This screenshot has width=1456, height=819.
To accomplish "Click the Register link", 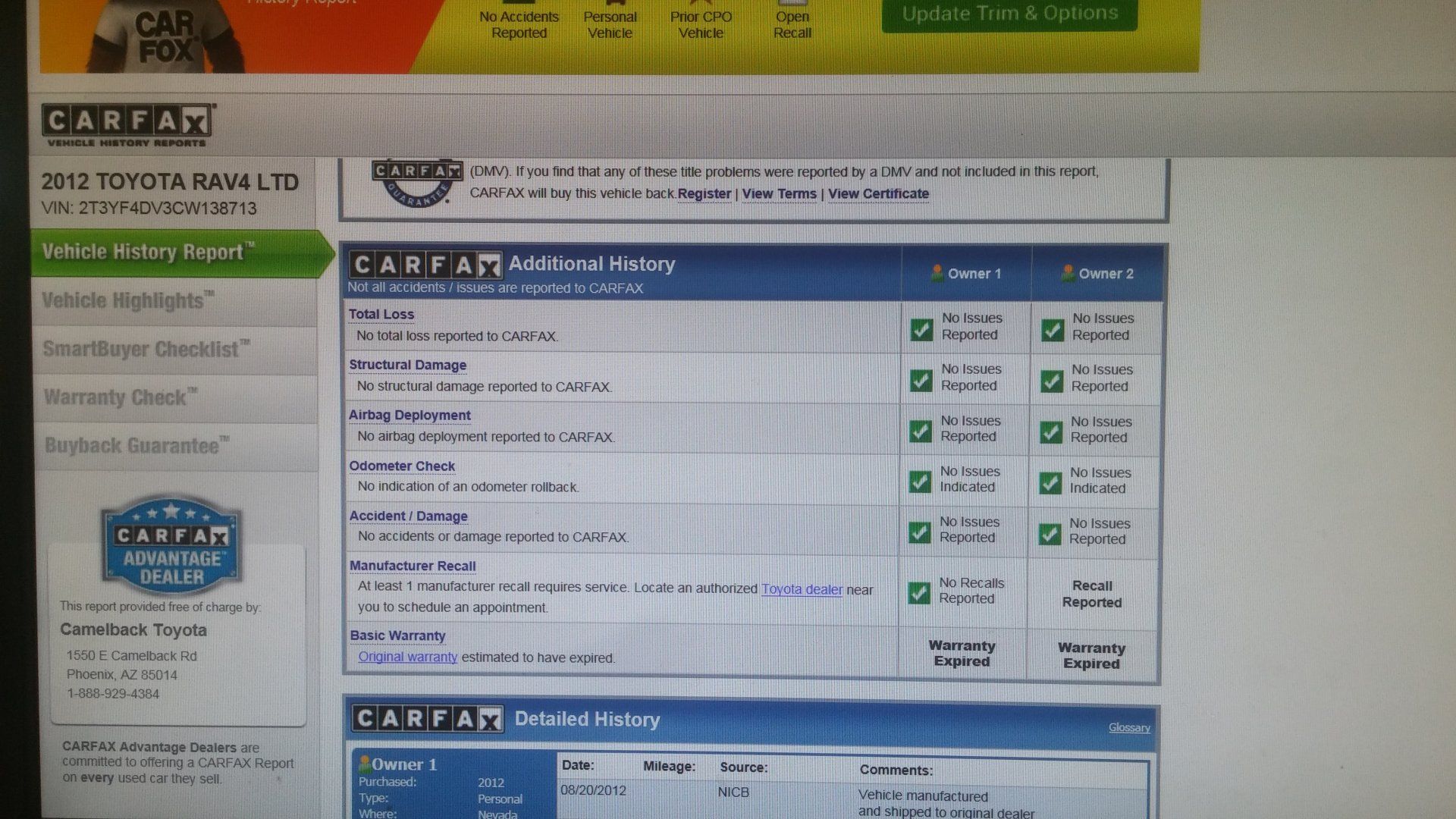I will coord(704,194).
